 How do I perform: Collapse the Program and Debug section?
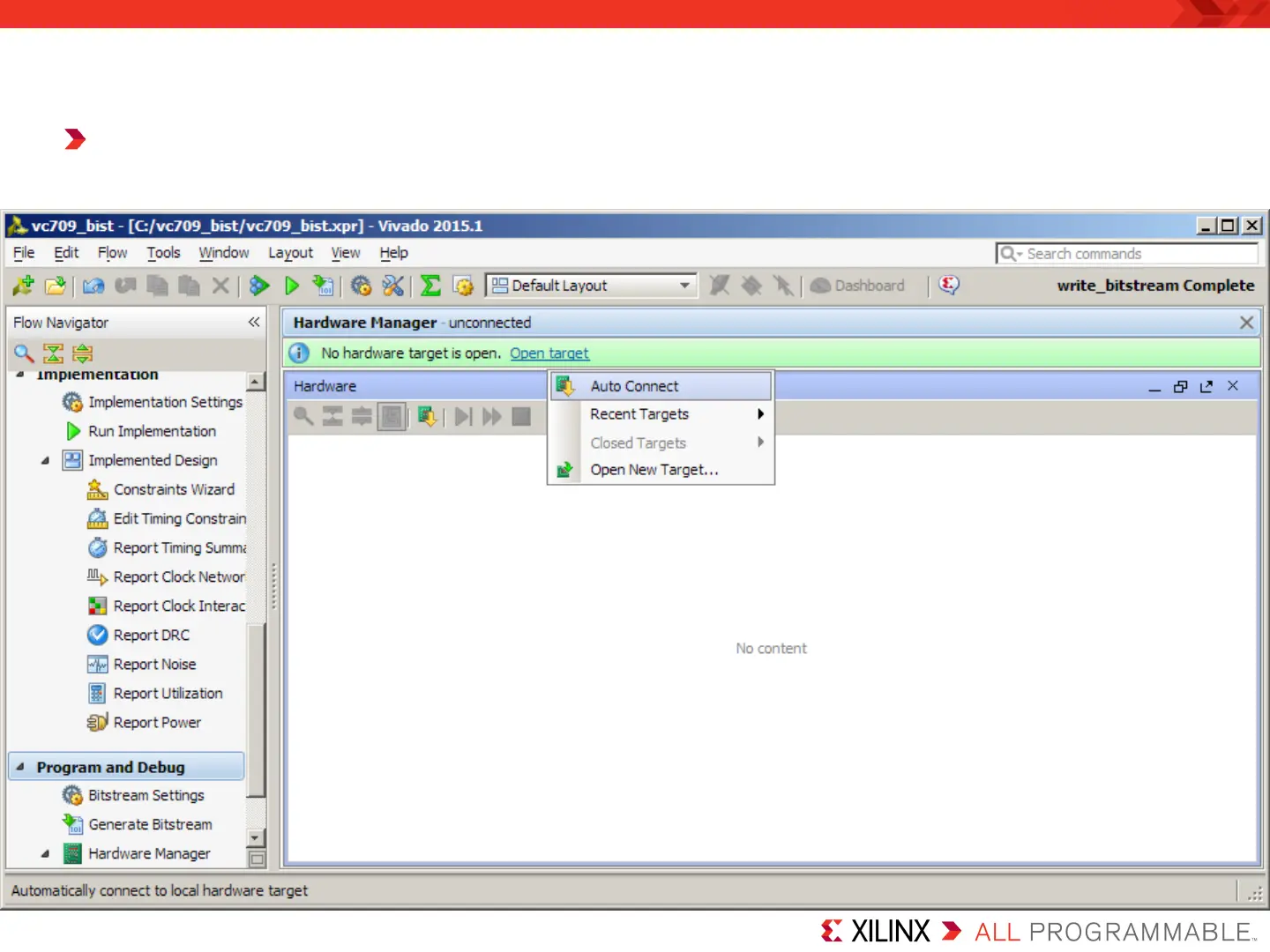click(x=19, y=767)
